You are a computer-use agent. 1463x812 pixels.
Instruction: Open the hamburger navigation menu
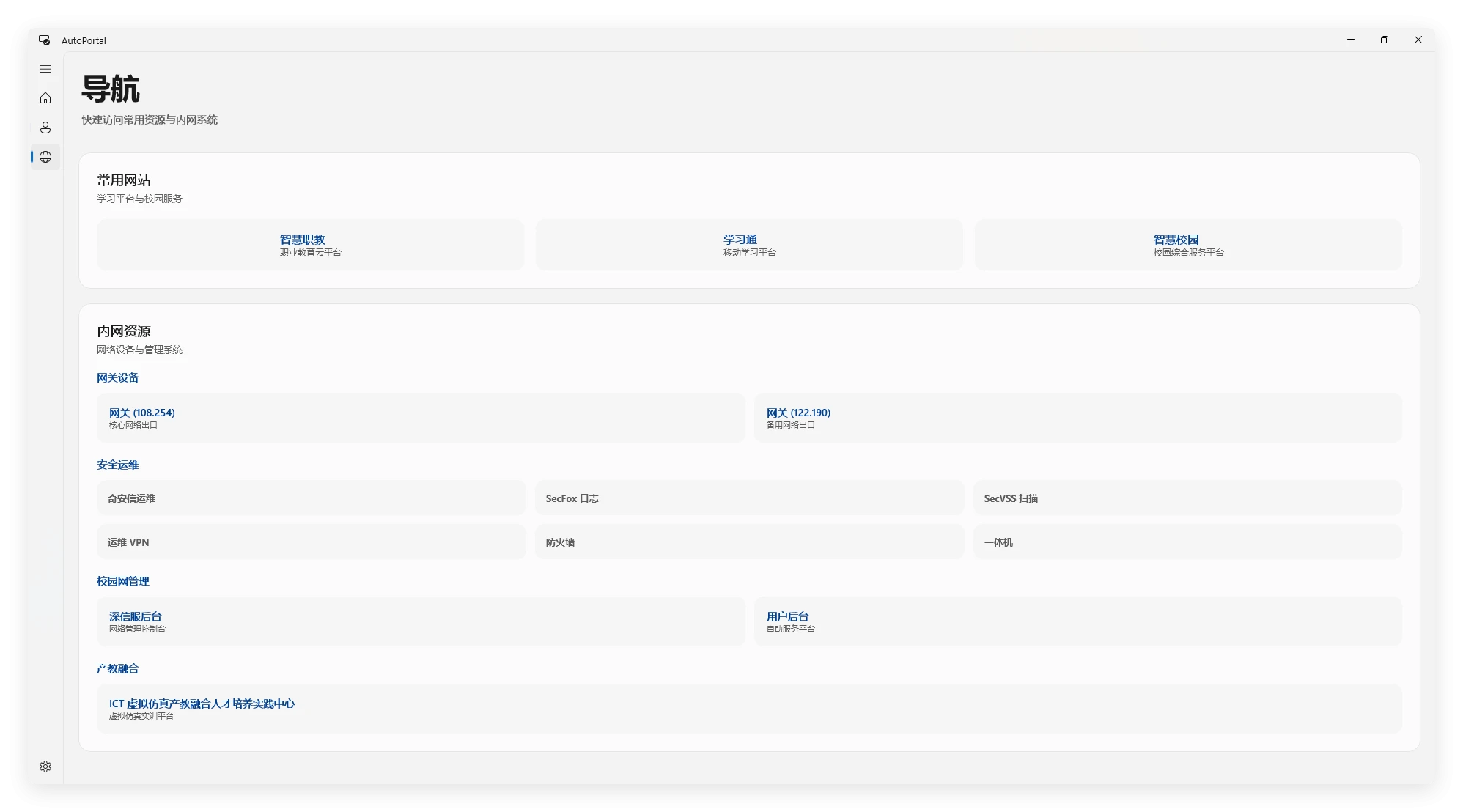(45, 69)
